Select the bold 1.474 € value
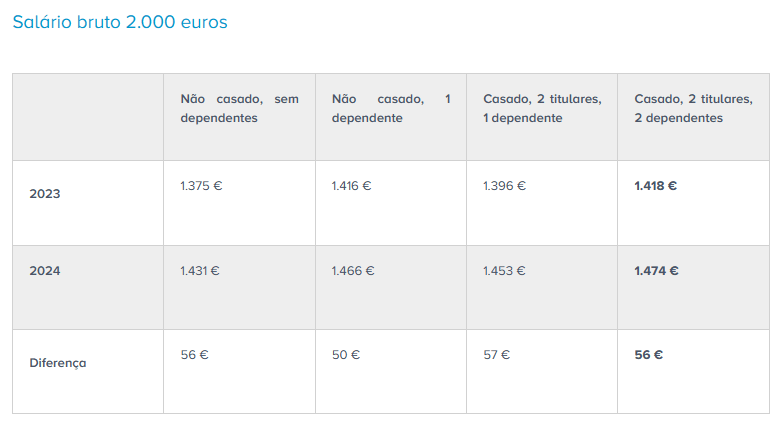 click(x=656, y=271)
